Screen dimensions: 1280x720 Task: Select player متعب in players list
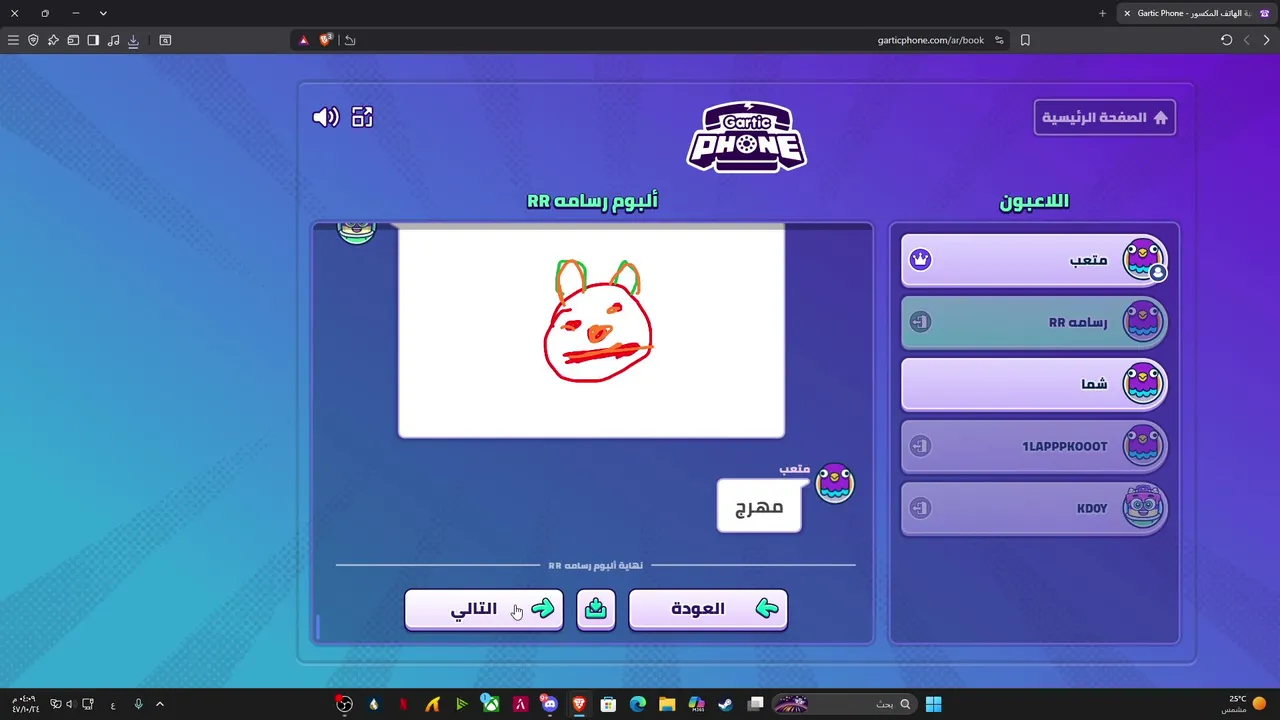pyautogui.click(x=1034, y=260)
